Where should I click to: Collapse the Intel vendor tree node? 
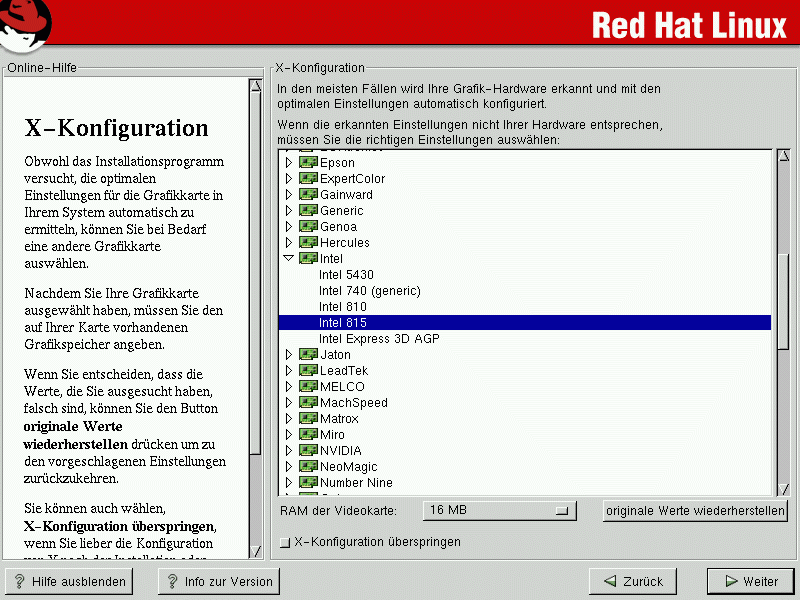click(x=289, y=259)
